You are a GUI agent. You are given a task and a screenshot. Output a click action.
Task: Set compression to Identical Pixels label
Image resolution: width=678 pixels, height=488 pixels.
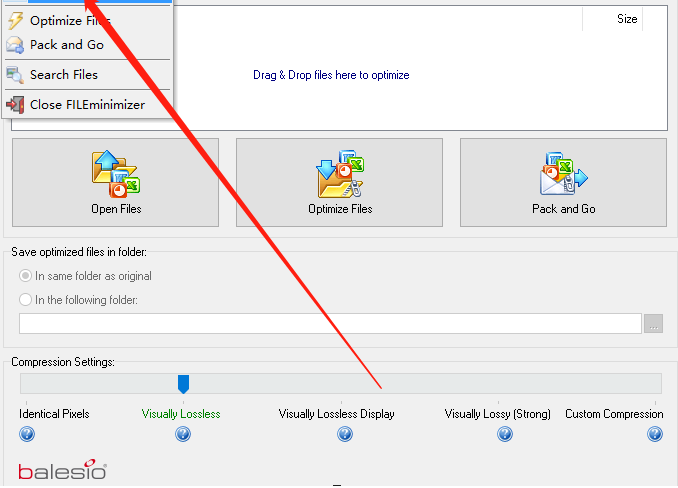click(x=54, y=414)
